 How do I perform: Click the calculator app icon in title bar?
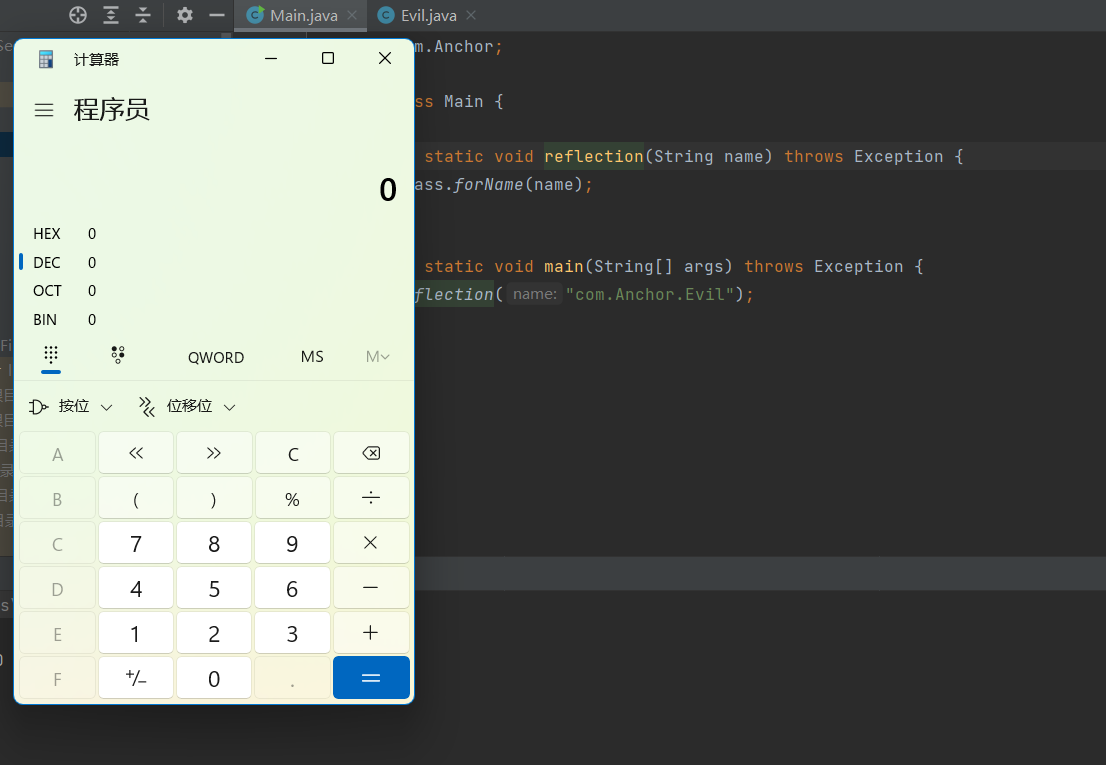click(46, 59)
